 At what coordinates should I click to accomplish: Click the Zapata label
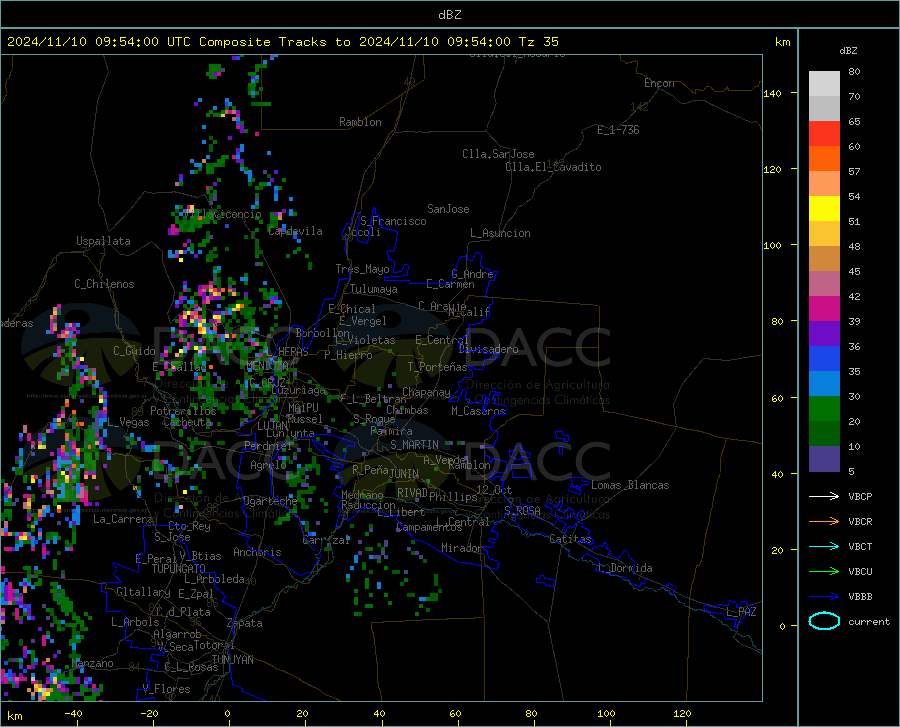(x=245, y=623)
